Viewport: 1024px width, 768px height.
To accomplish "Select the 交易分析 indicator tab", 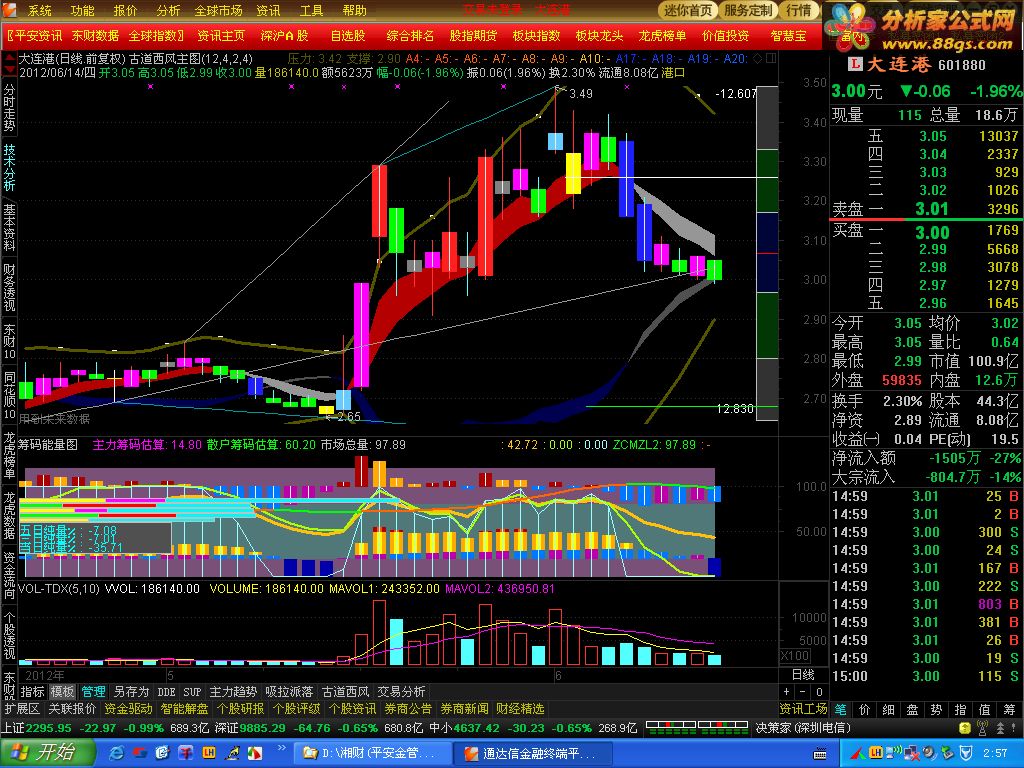I will pyautogui.click(x=401, y=692).
